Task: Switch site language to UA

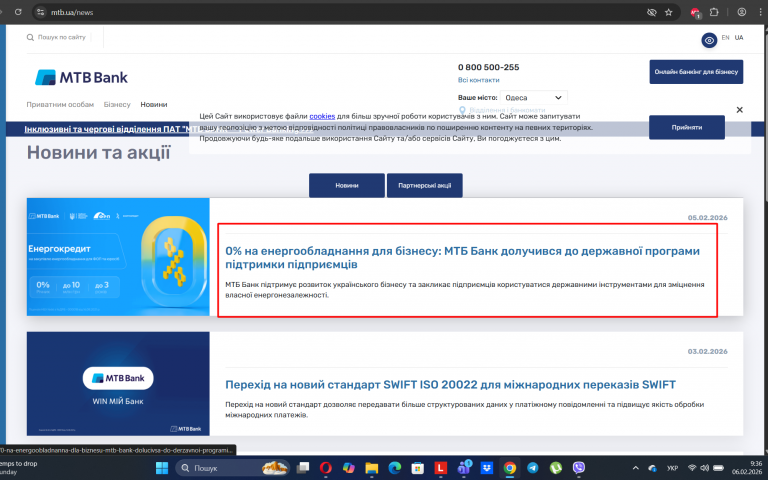Action: tap(739, 38)
